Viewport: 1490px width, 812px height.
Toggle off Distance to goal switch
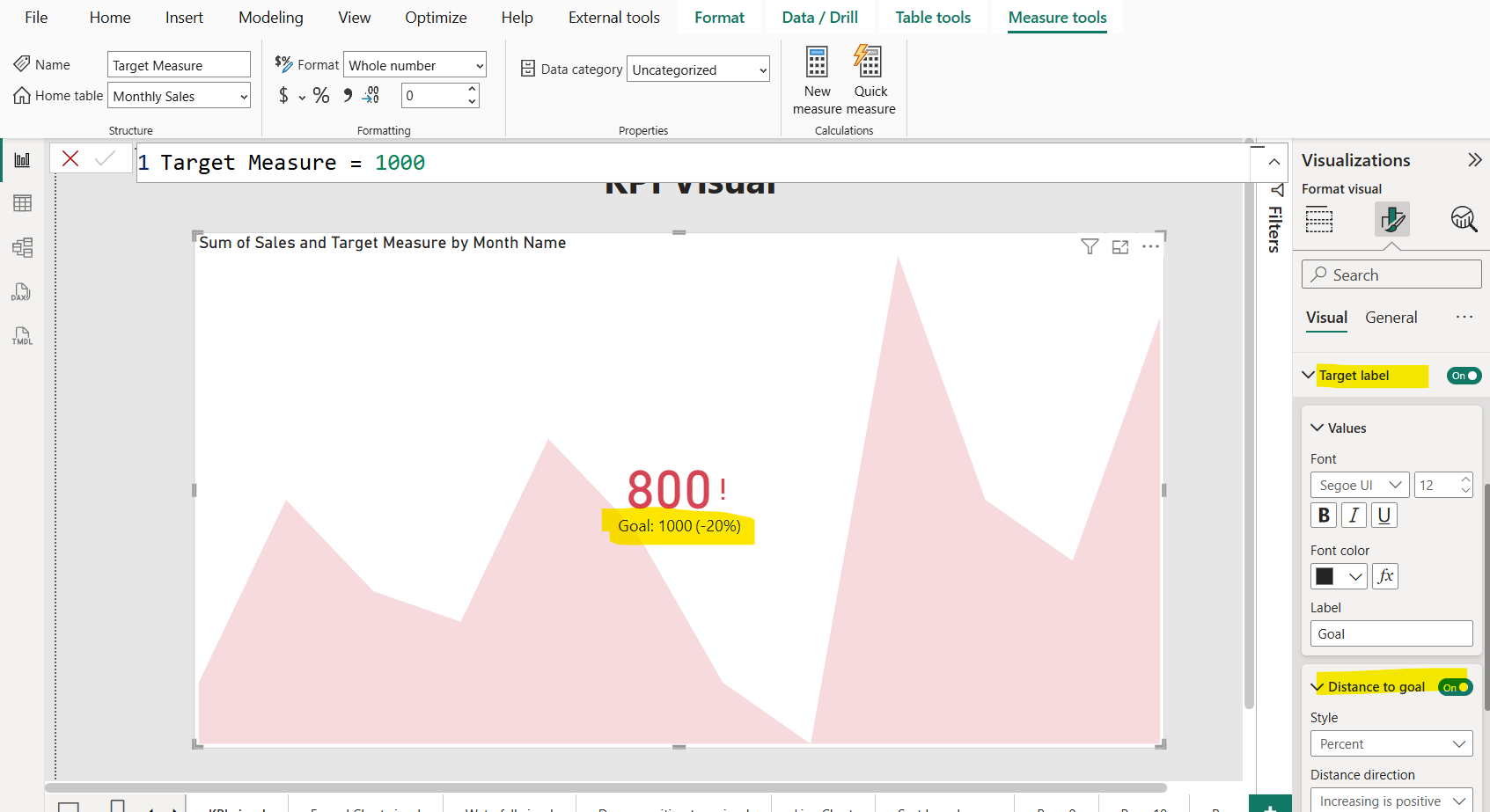pos(1455,687)
